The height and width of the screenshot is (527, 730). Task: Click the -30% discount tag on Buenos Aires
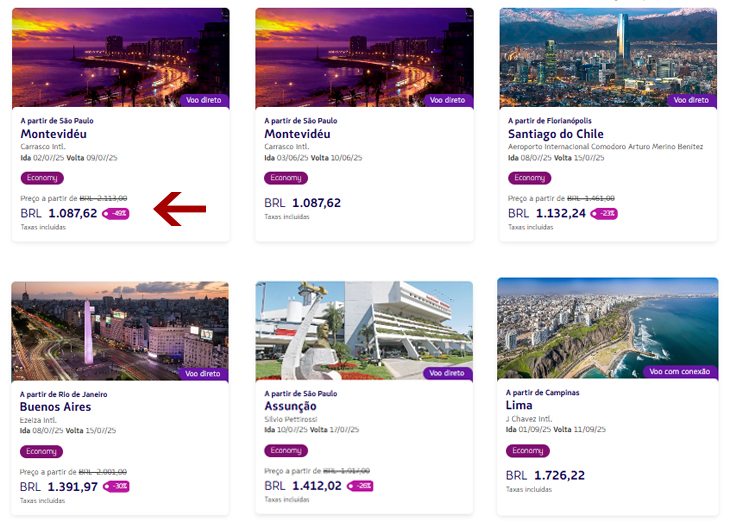click(x=116, y=486)
